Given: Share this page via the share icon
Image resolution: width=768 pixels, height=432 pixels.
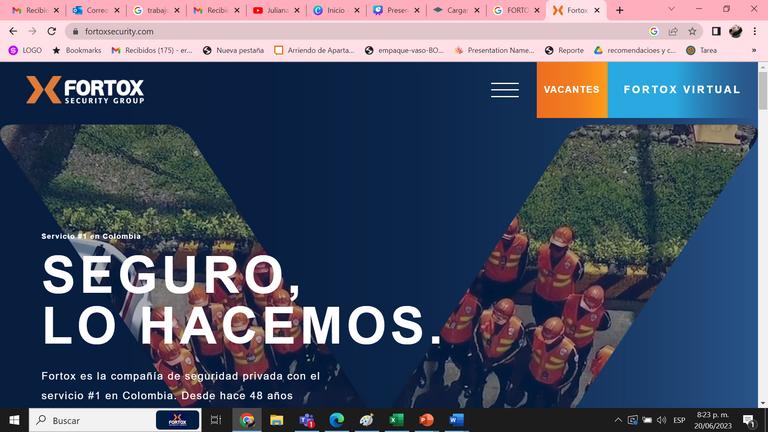Looking at the screenshot, I should [673, 31].
